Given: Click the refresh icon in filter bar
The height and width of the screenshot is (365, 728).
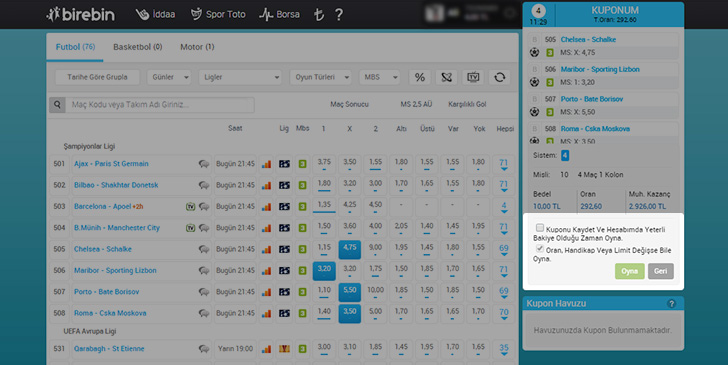Looking at the screenshot, I should (500, 77).
